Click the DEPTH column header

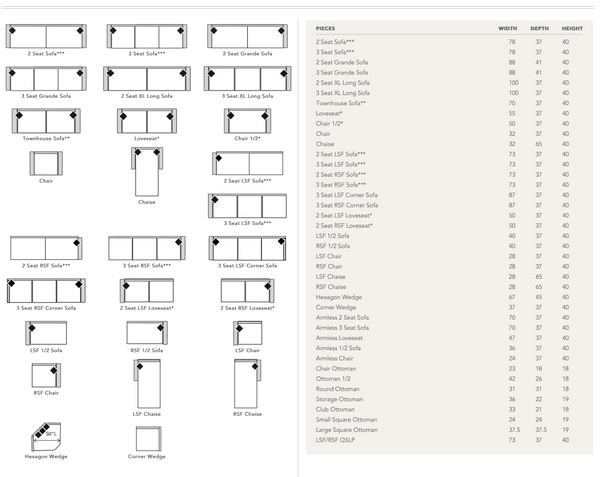coord(537,28)
